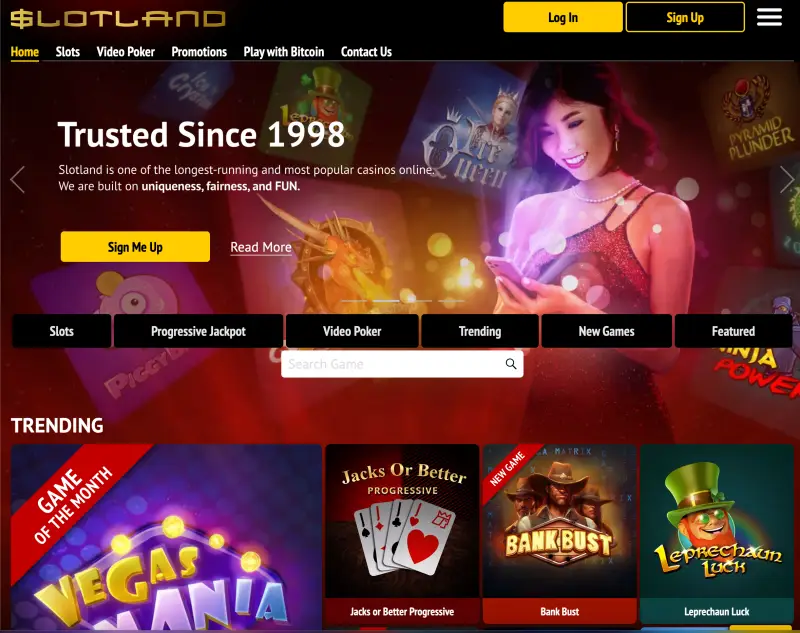Click the Sign Me Up button
This screenshot has width=800, height=633.
tap(135, 247)
